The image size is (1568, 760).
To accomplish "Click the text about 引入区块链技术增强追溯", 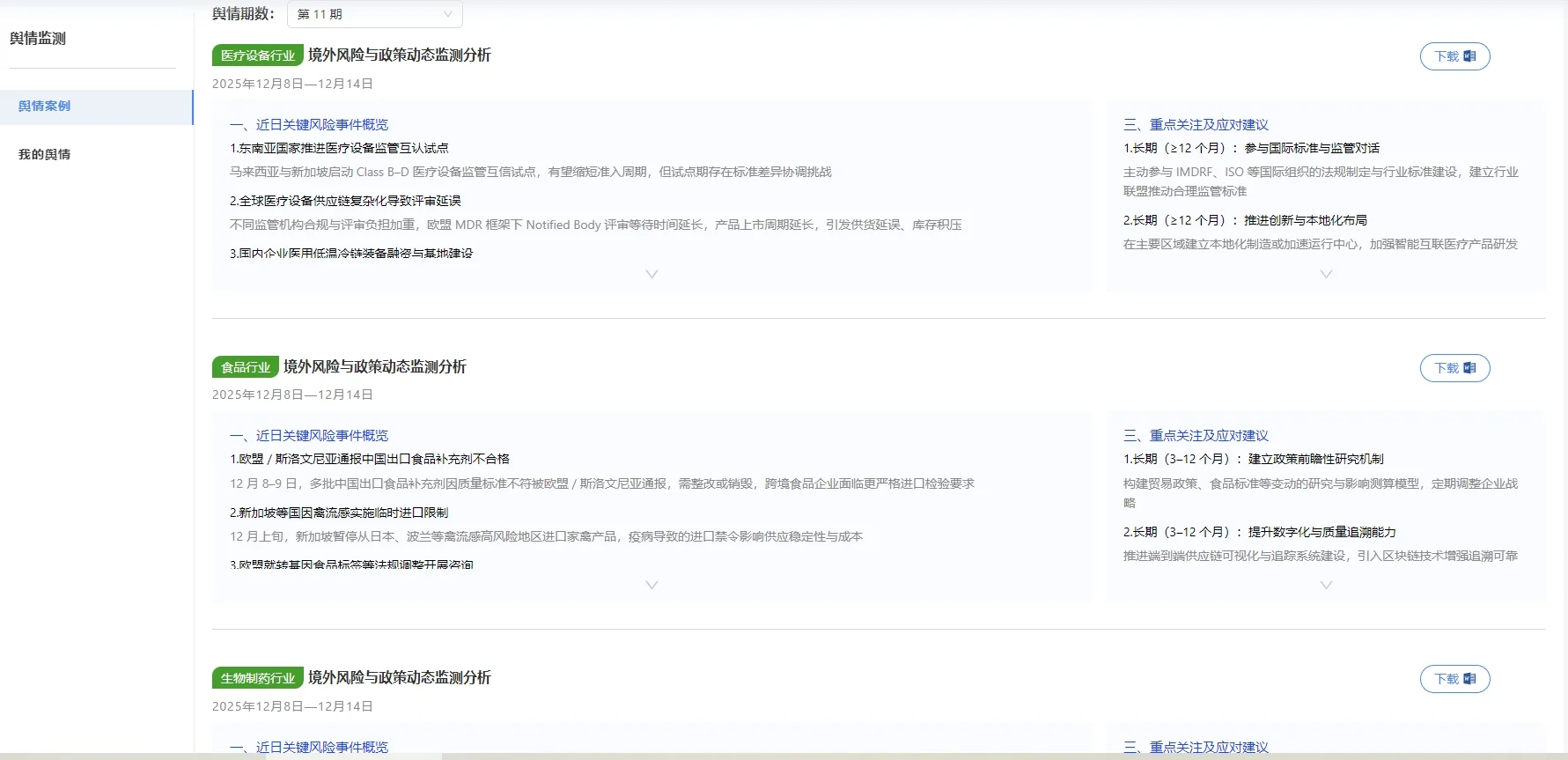I will pyautogui.click(x=1321, y=556).
